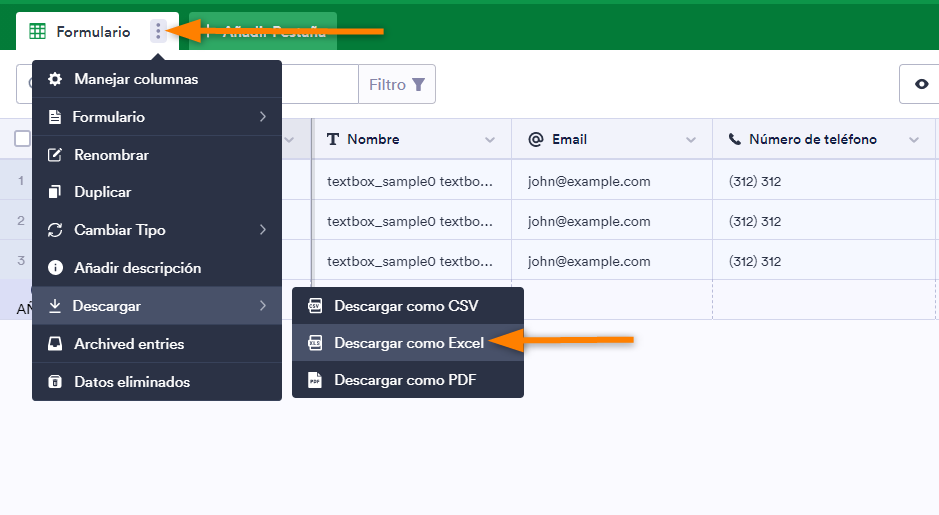Click the CSV file icon

coord(314,306)
